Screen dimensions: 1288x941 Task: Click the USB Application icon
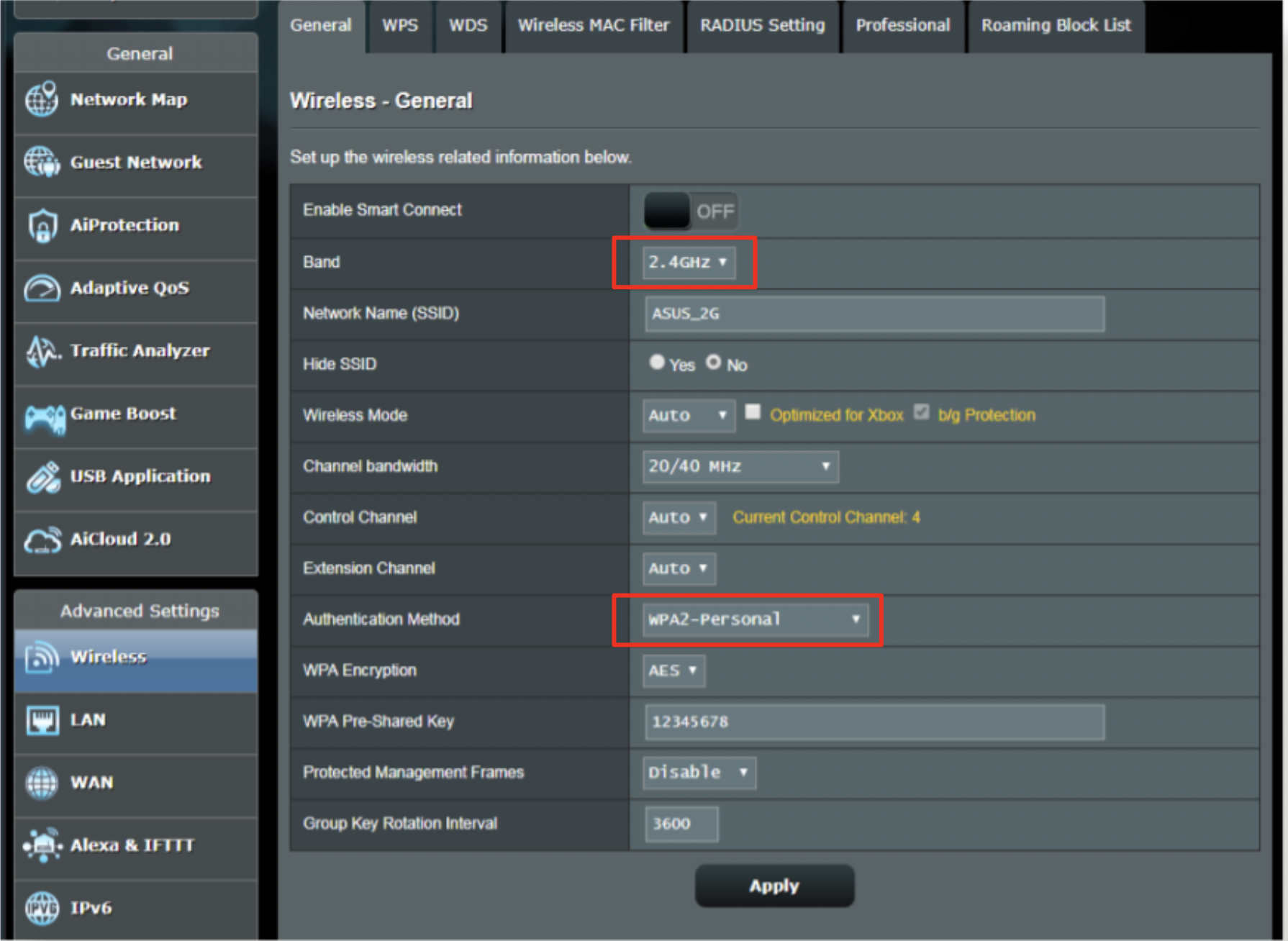pyautogui.click(x=42, y=477)
